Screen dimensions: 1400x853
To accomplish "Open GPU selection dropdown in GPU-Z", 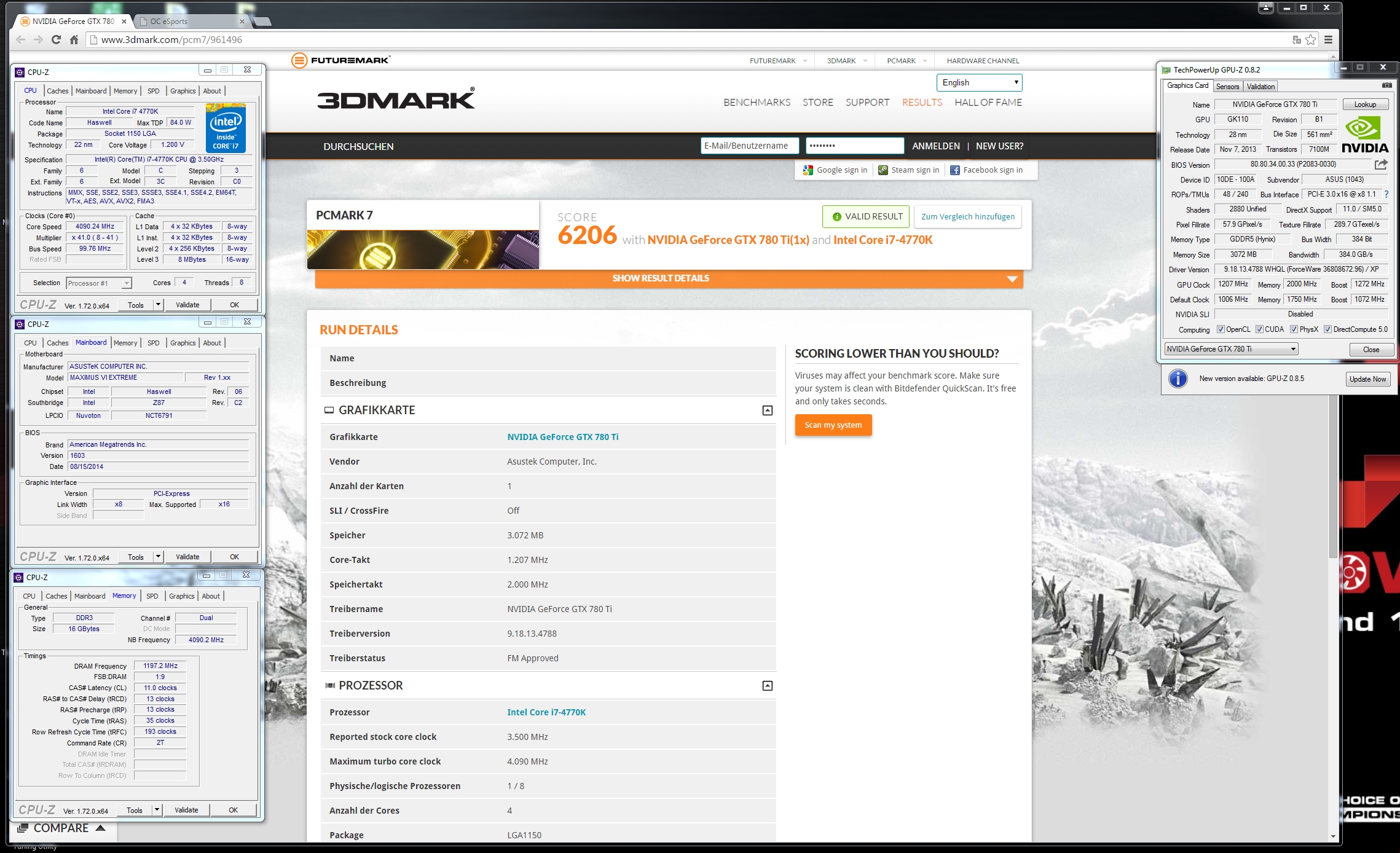I will pyautogui.click(x=1231, y=349).
